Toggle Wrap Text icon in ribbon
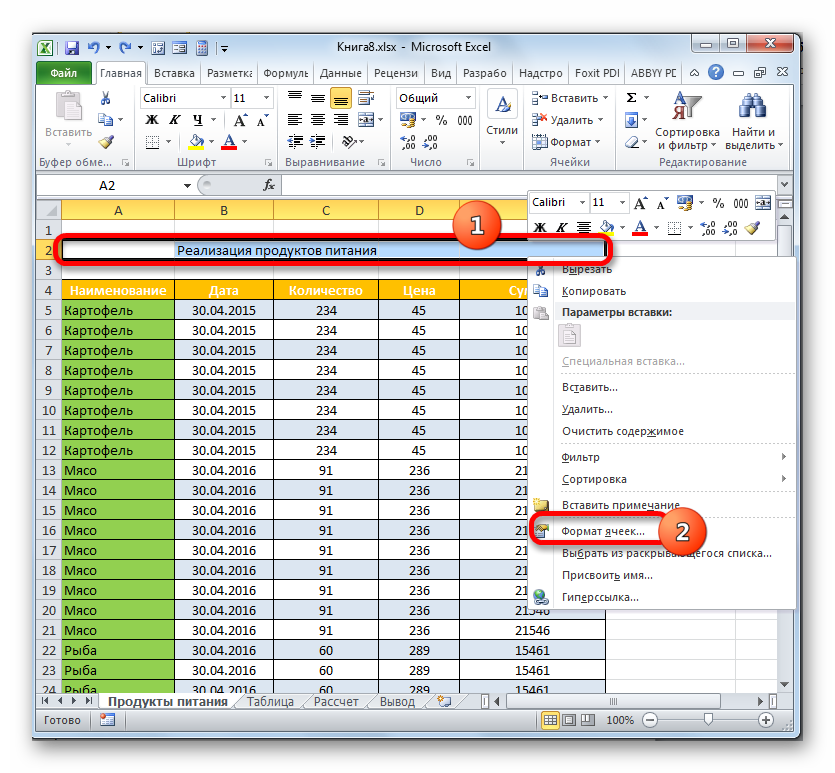 tap(366, 98)
